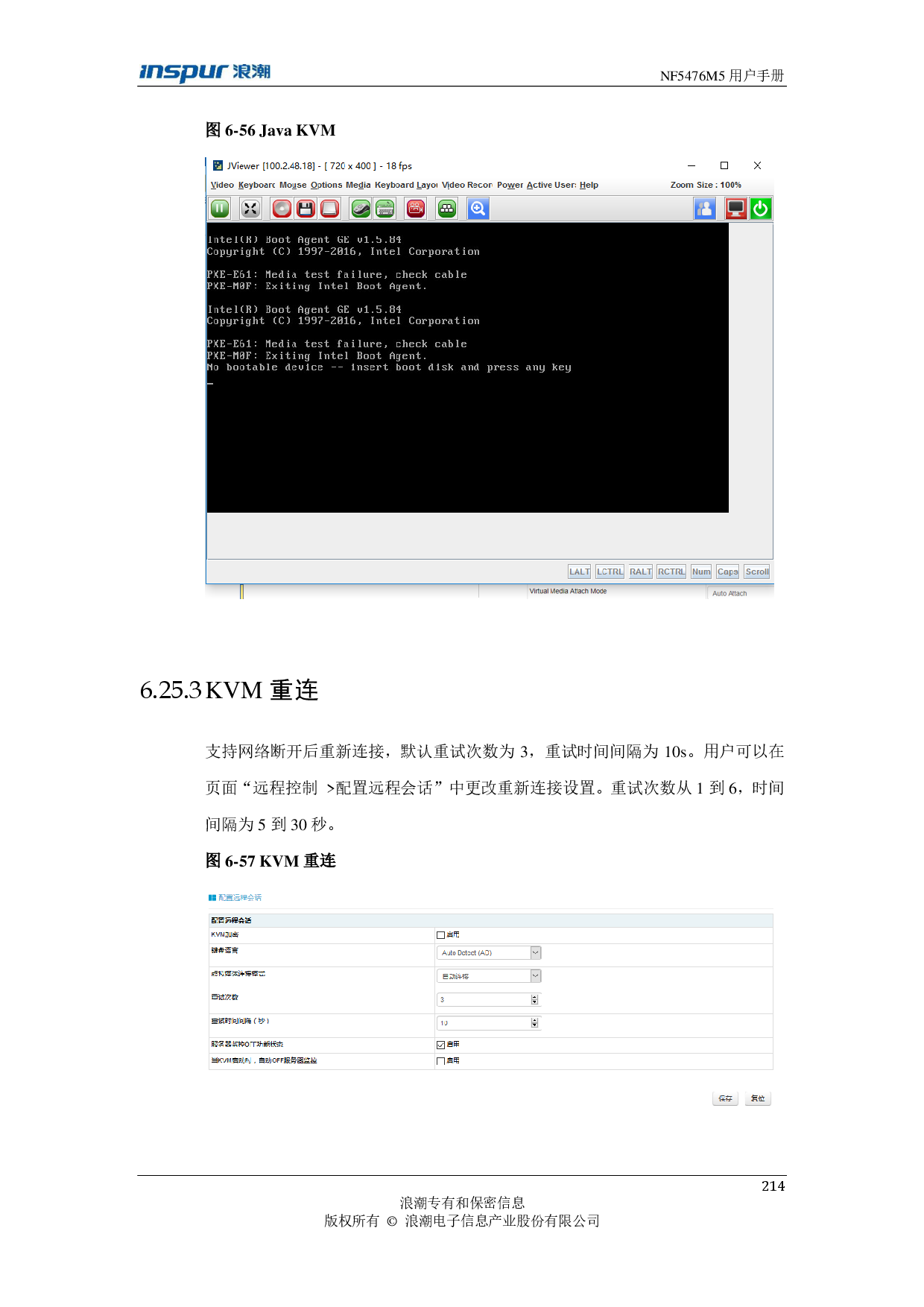This screenshot has height=1307, width=924.
Task: Click the magnifier zoom icon
Action: 478,209
